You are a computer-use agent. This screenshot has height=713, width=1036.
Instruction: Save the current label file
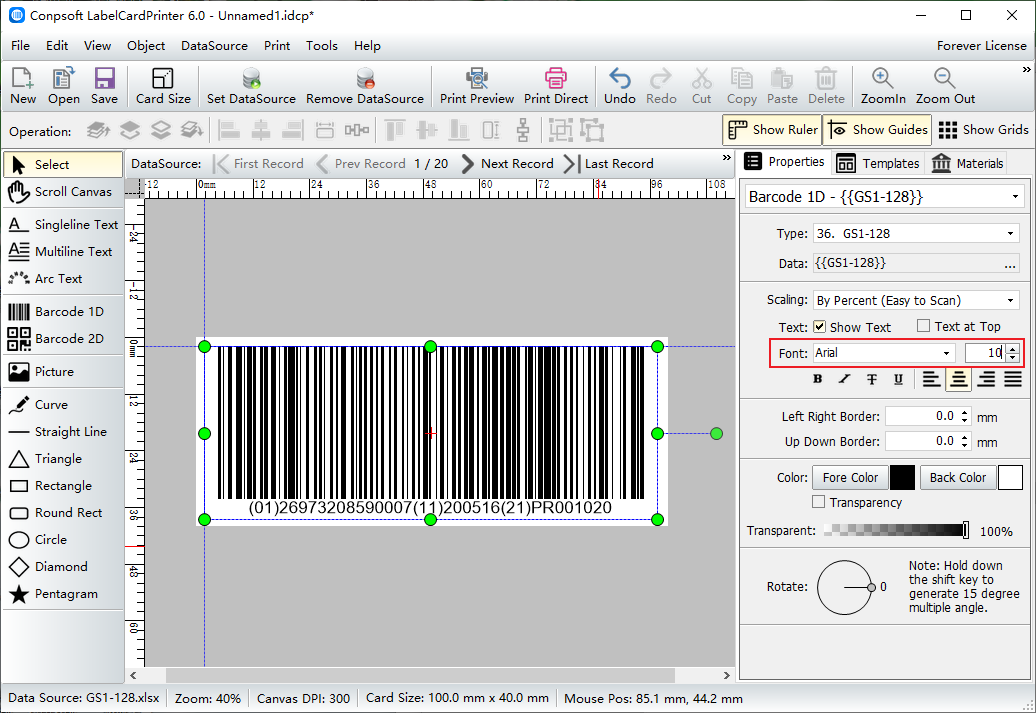pos(104,86)
